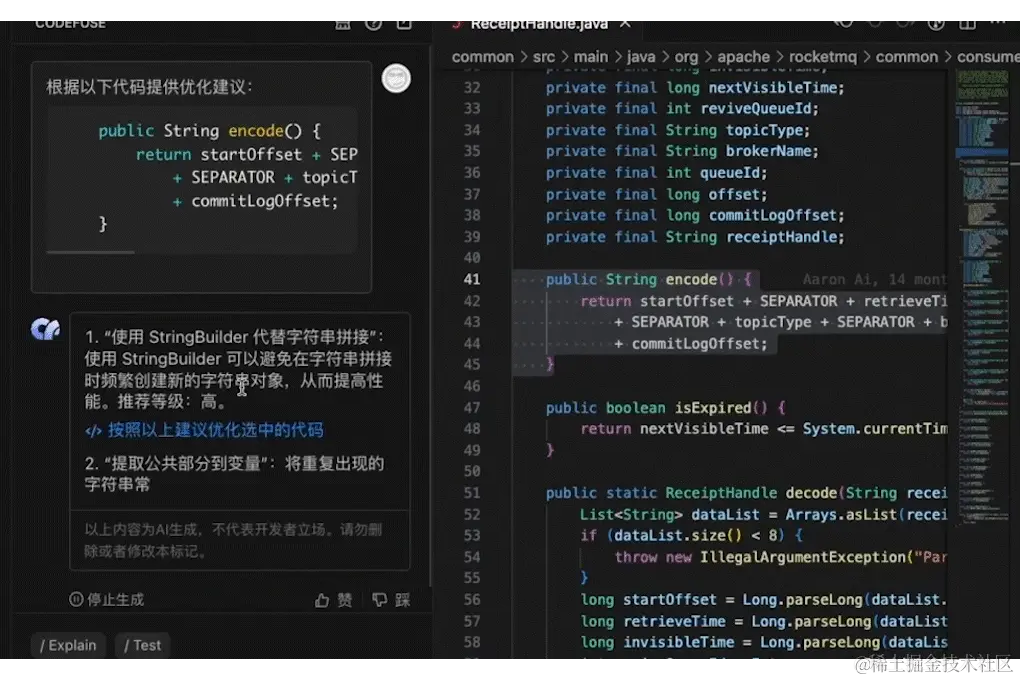Click 'startOffset' on editor line 56
Image resolution: width=1020 pixels, height=680 pixels.
coord(669,599)
